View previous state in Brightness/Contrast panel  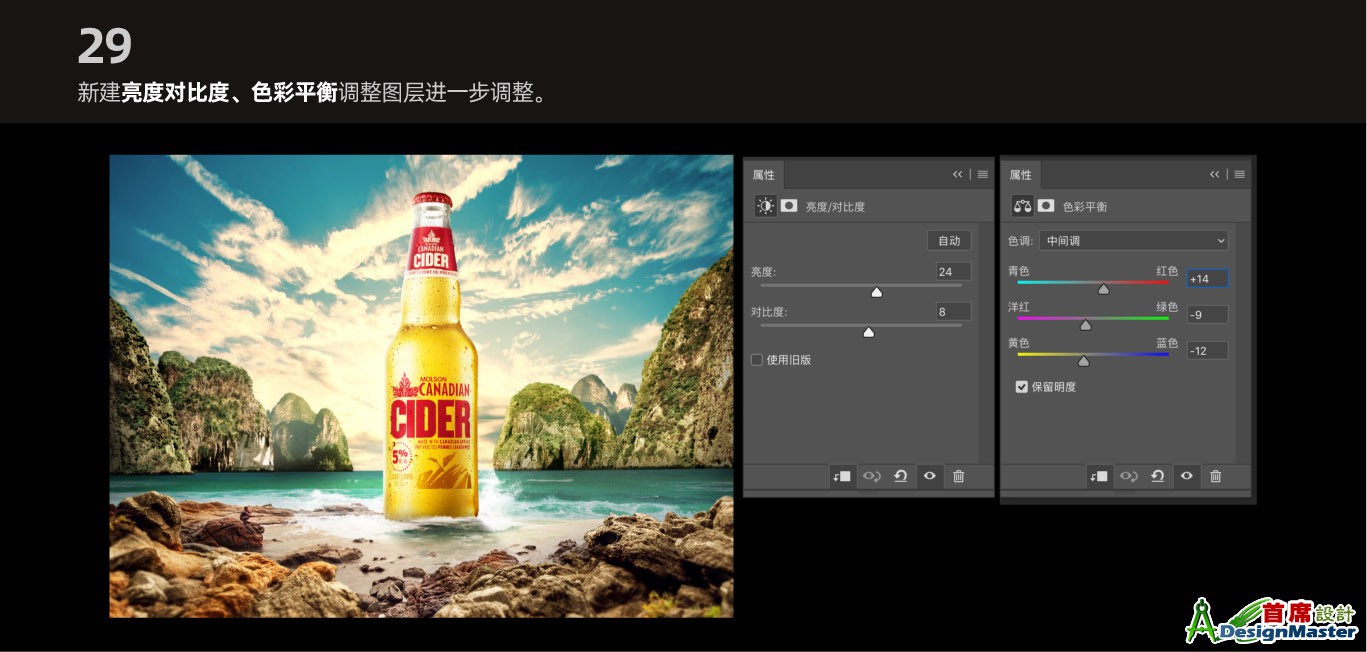tap(871, 477)
